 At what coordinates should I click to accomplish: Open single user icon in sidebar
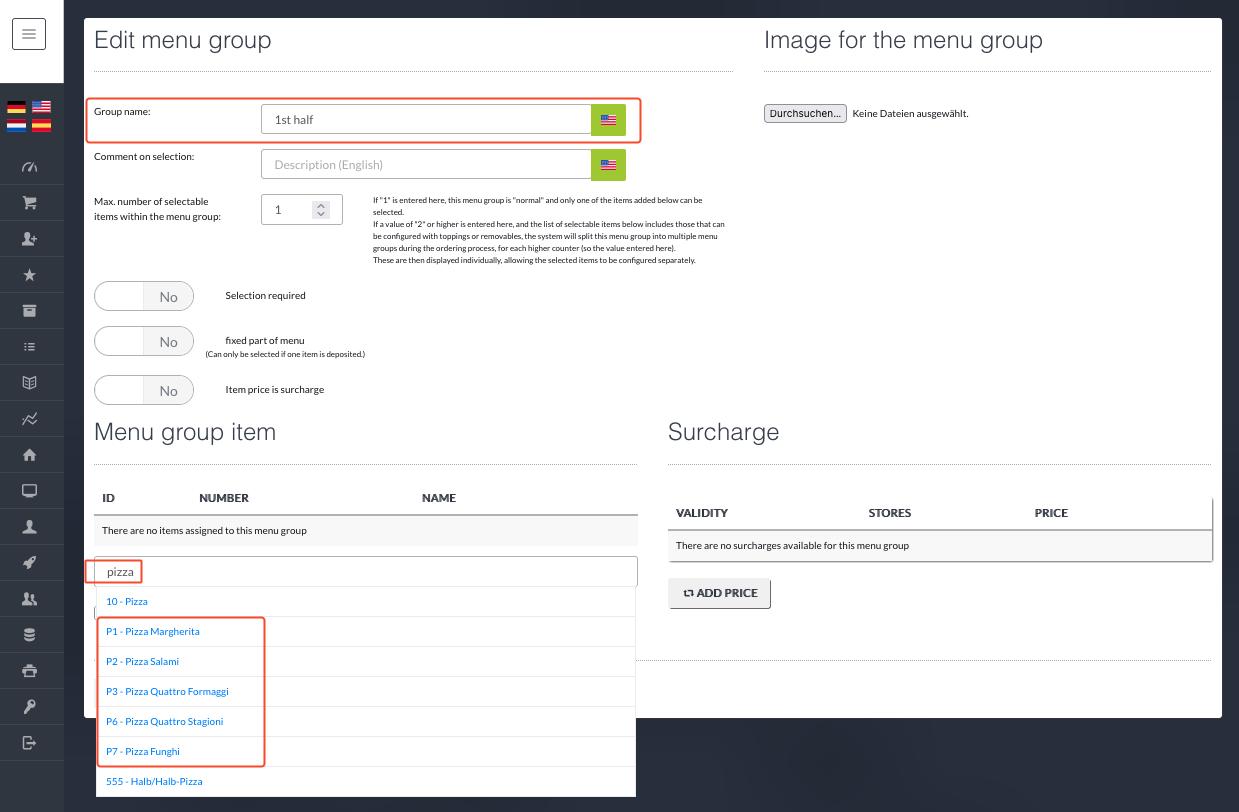coord(29,526)
